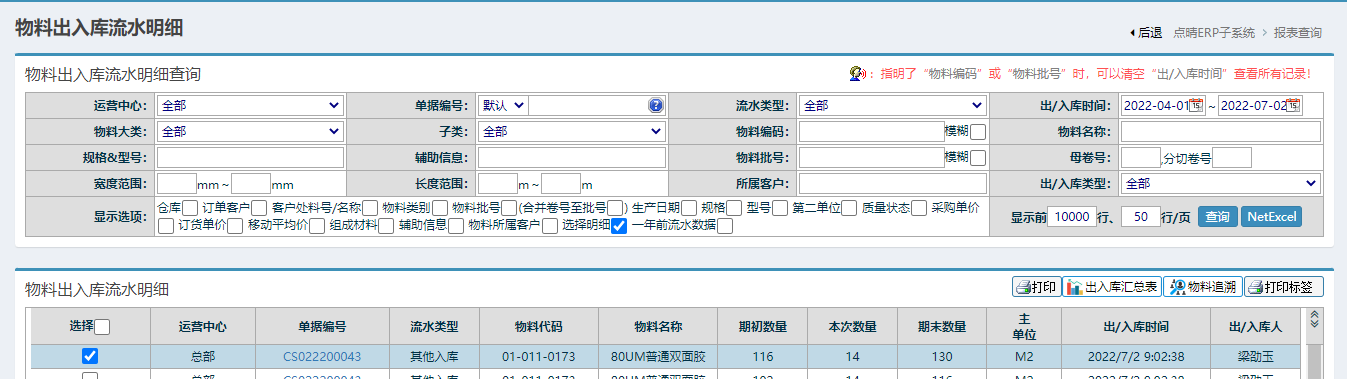Image resolution: width=1347 pixels, height=379 pixels.
Task: Open the start date calendar picker
Action: coord(1197,105)
